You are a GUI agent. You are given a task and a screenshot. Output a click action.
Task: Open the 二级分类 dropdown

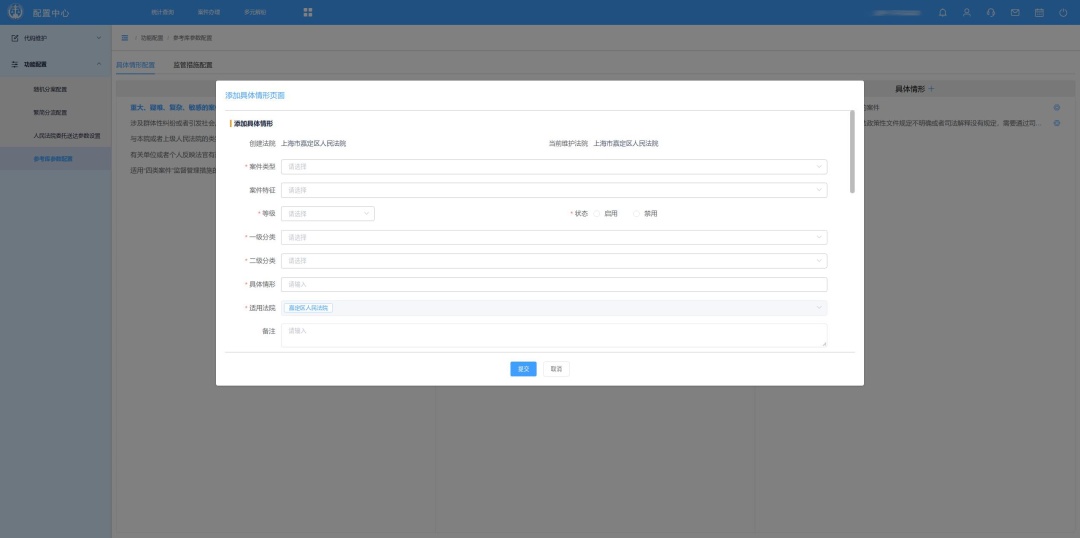(553, 260)
